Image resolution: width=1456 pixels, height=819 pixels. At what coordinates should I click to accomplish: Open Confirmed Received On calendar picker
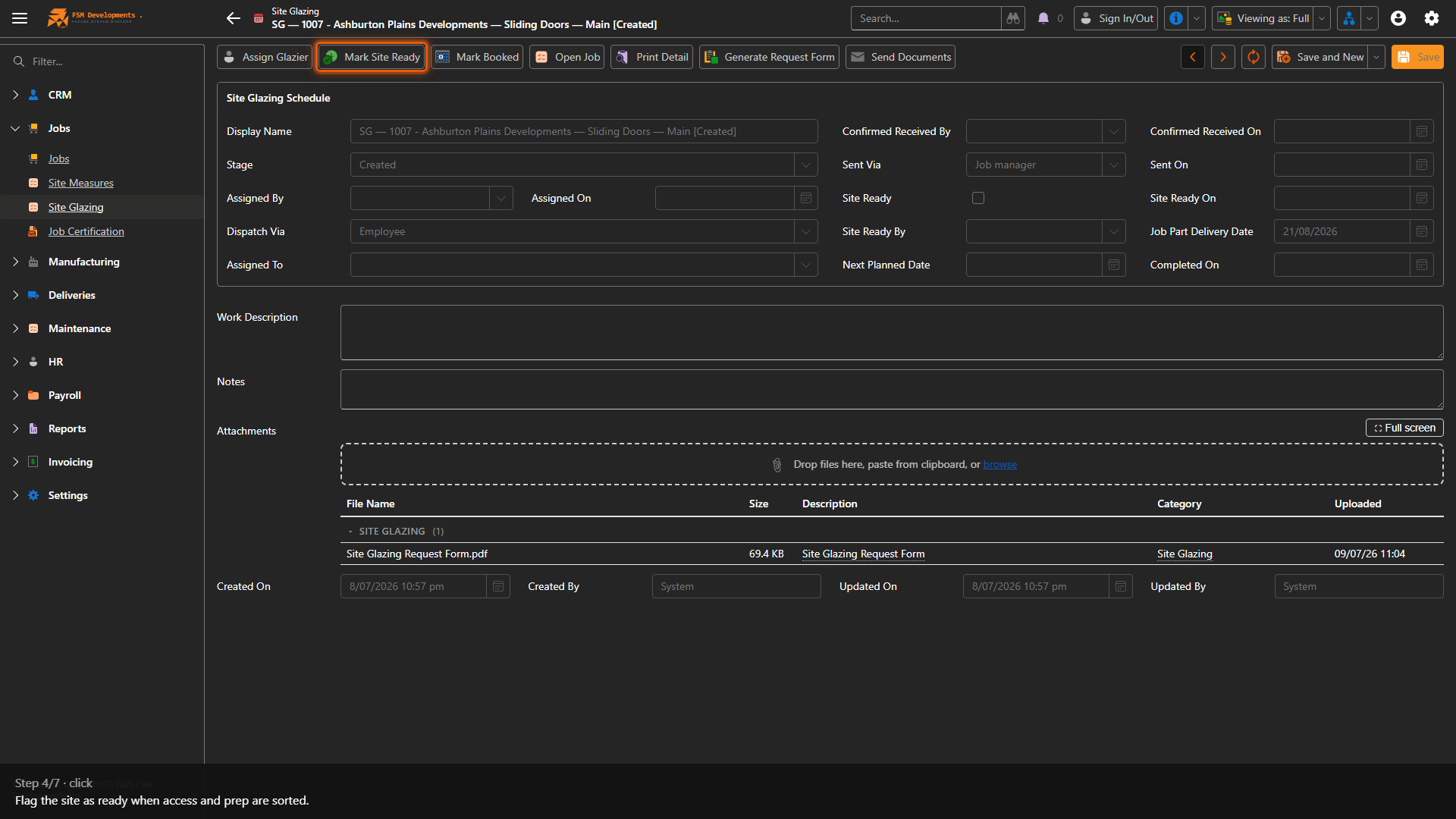pos(1422,131)
